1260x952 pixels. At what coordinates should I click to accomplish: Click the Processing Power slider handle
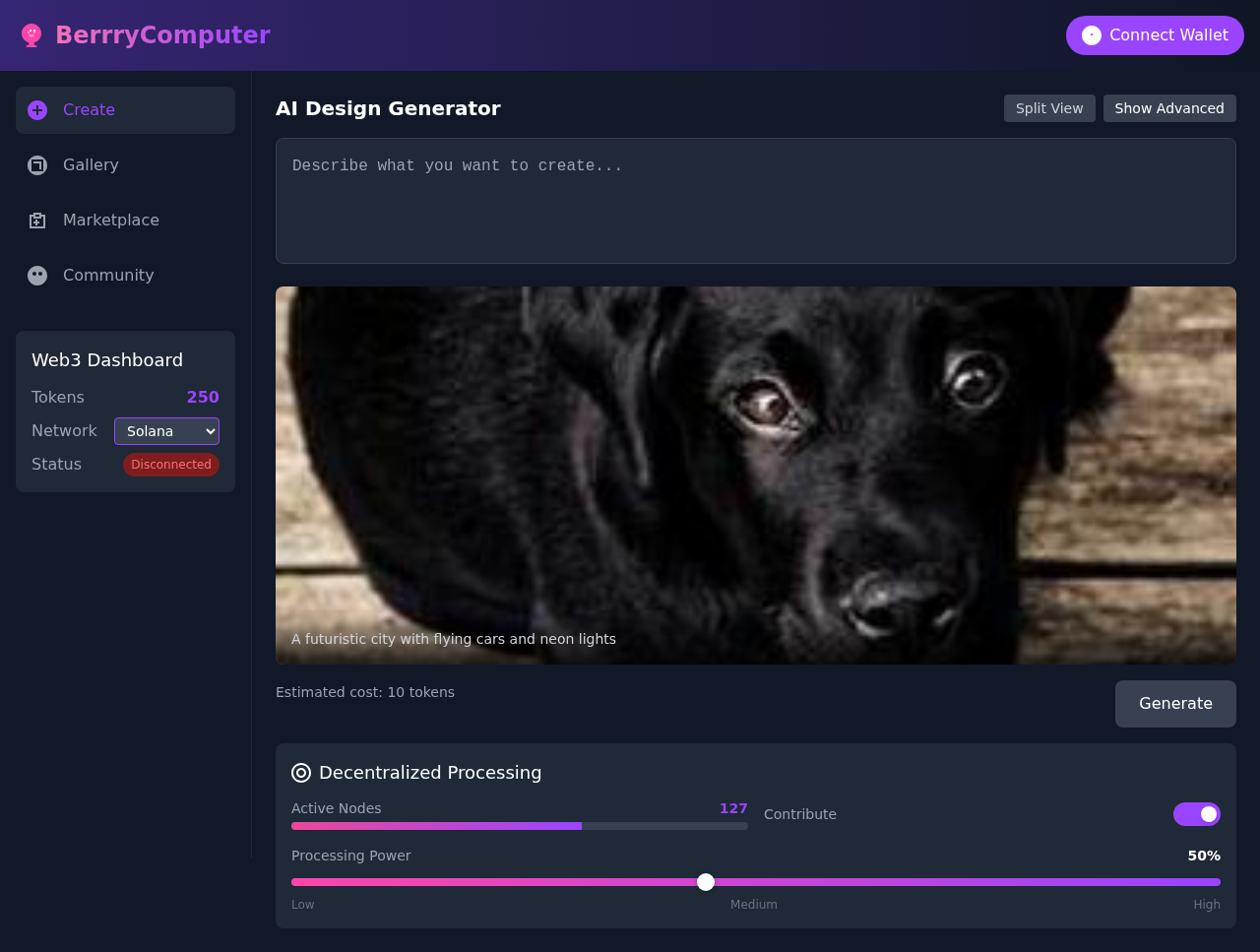click(706, 882)
